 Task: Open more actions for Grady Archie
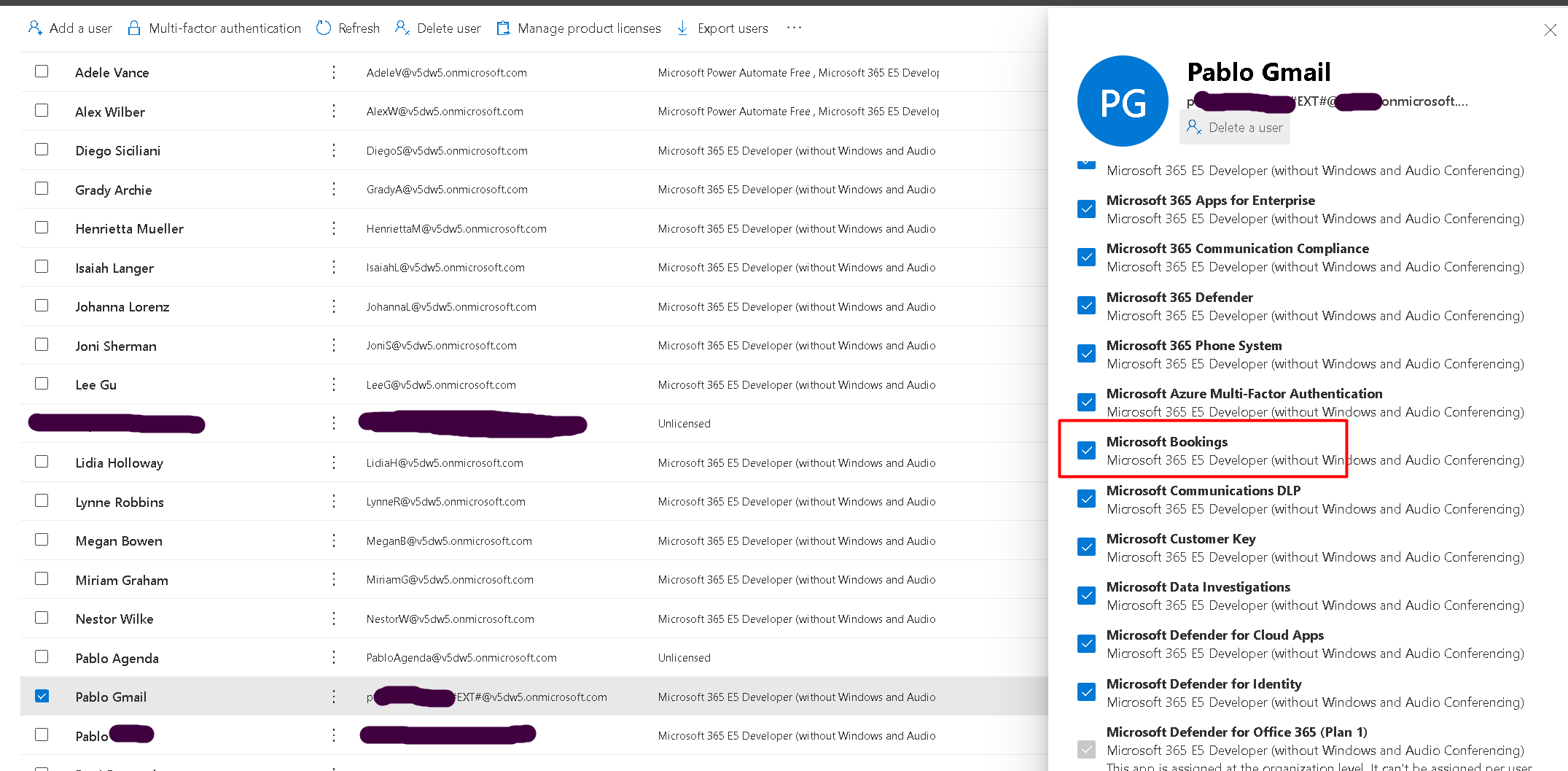(x=334, y=189)
